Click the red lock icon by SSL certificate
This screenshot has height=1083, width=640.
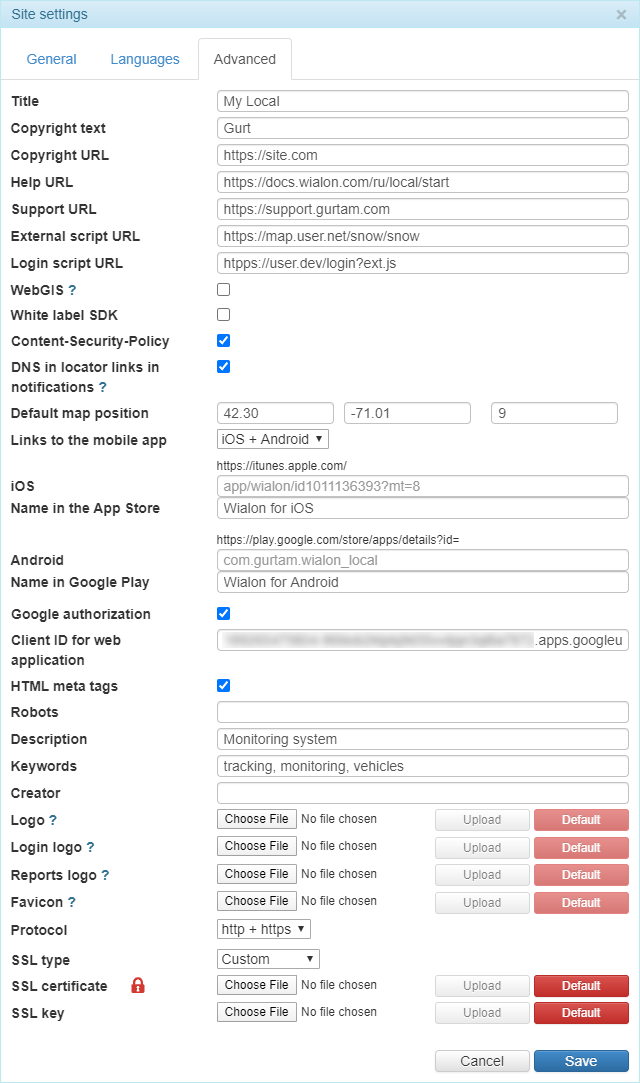pos(138,986)
